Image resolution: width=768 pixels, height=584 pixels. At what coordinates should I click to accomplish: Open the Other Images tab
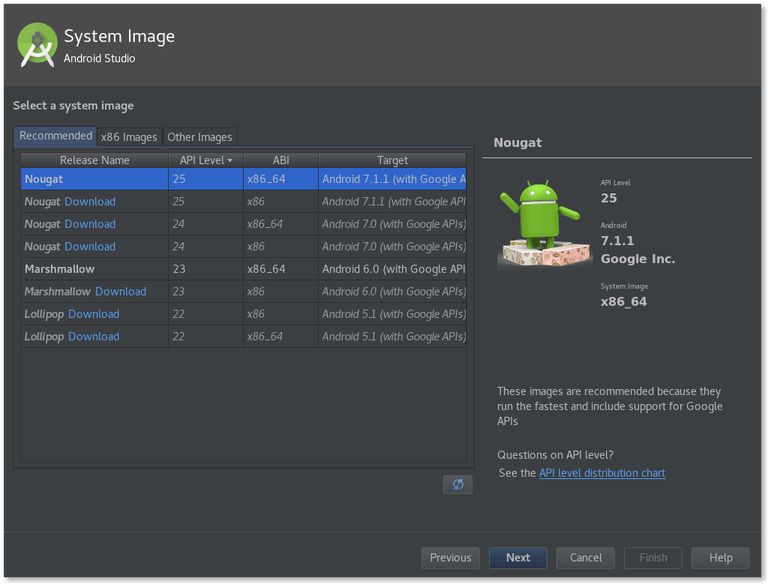point(200,137)
